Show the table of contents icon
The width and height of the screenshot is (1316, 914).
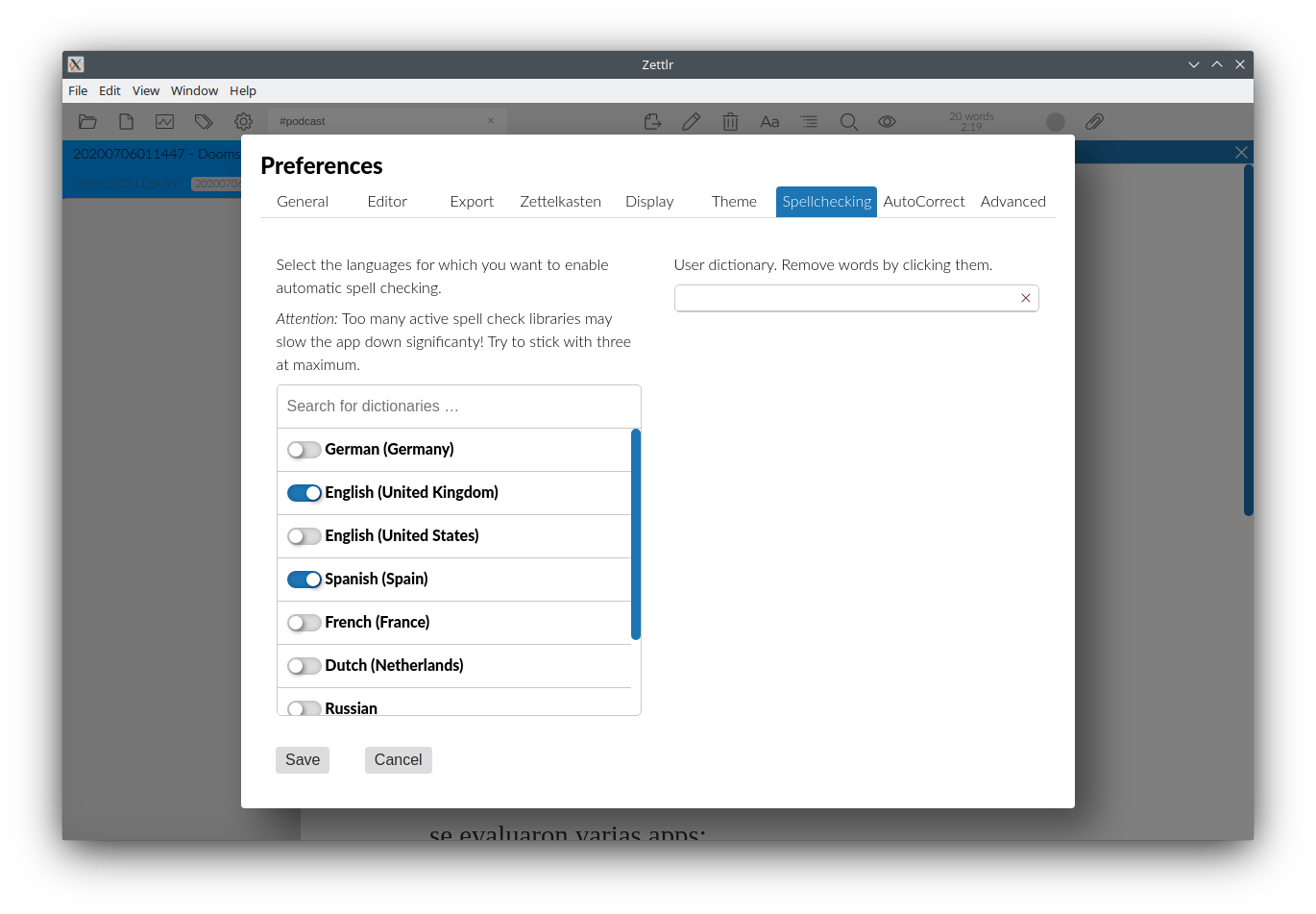tap(810, 121)
